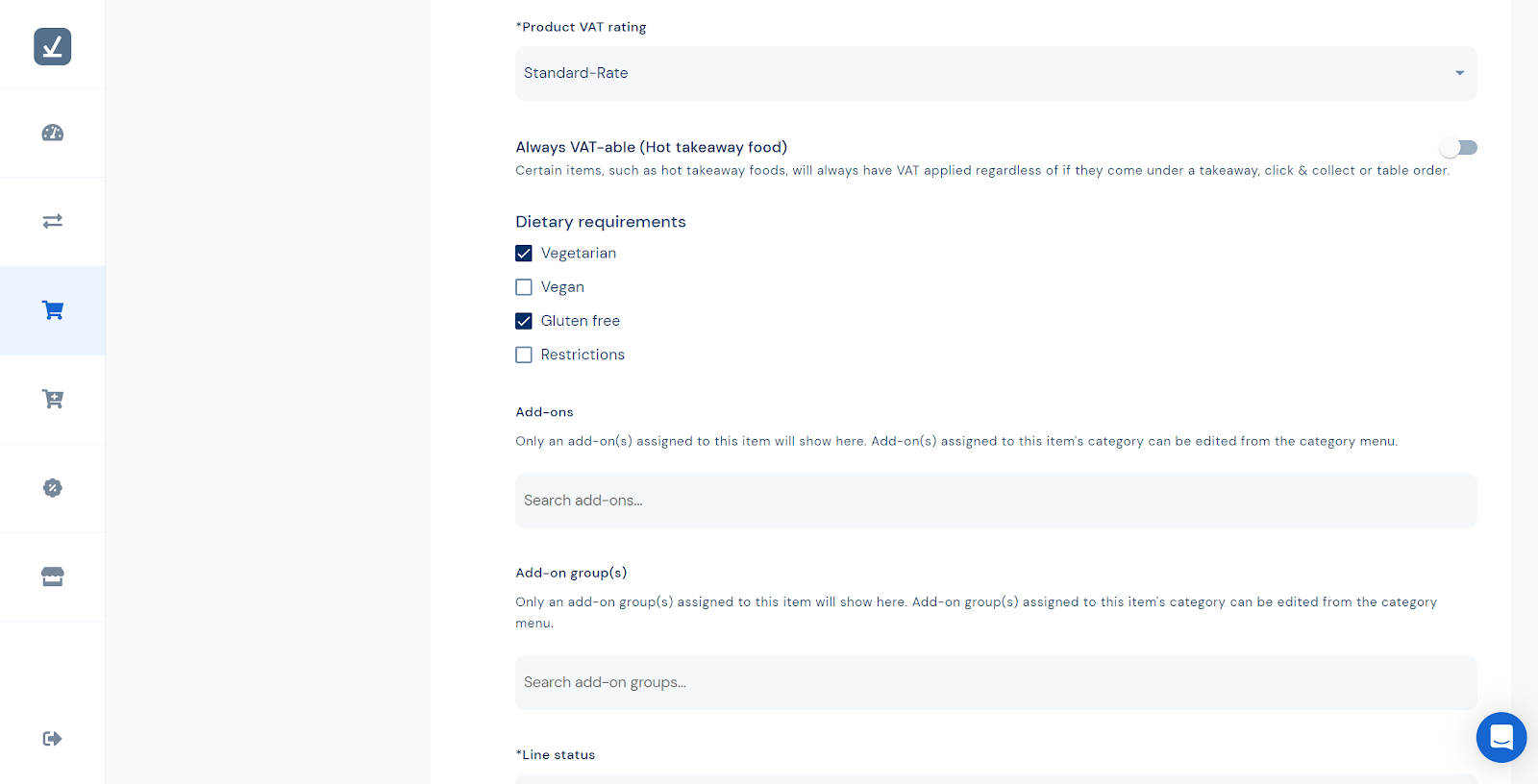Open the store front sidebar icon
This screenshot has height=784, width=1538.
[x=53, y=576]
